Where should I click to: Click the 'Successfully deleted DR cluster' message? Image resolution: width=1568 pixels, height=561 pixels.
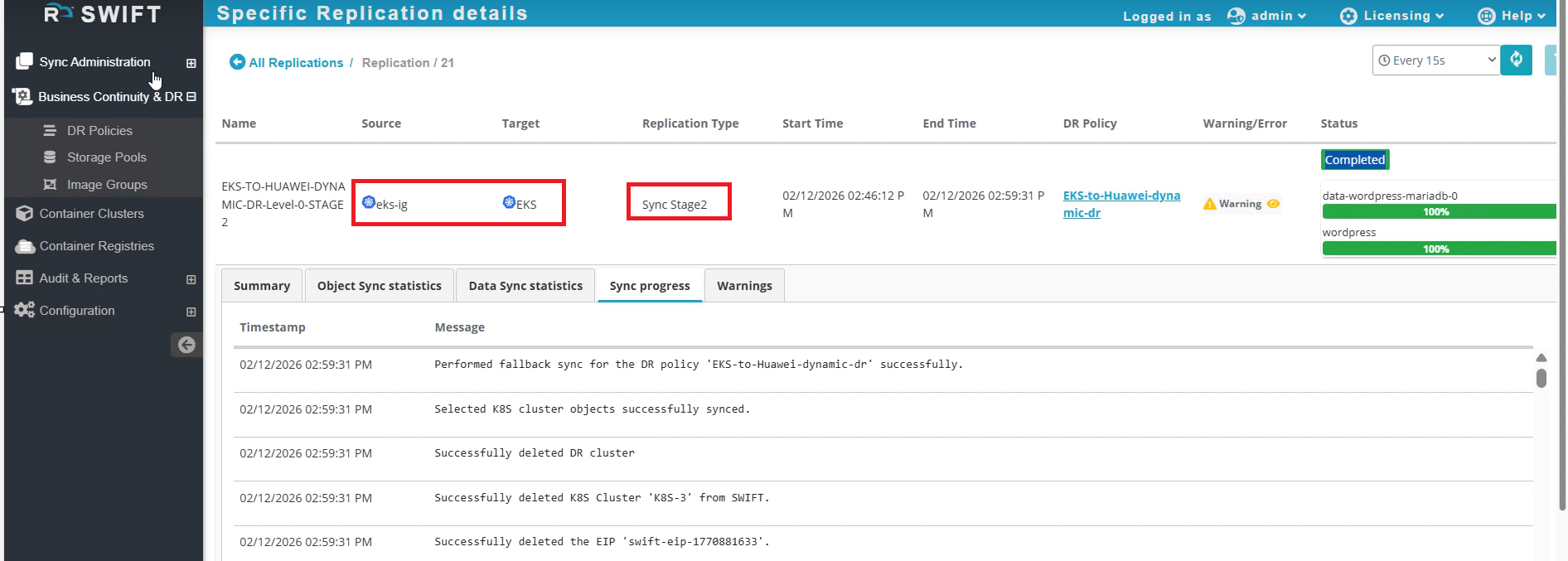535,452
